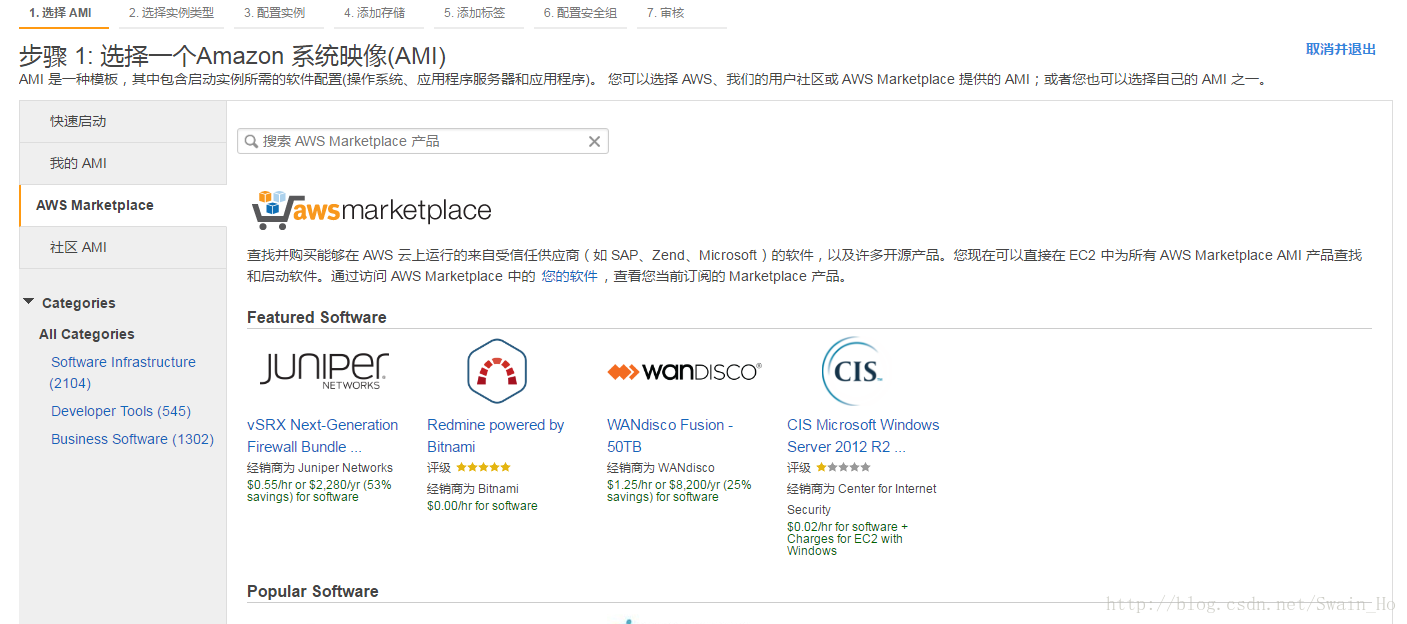Open vSRX Next-Generation Firewall Bundle link
The width and height of the screenshot is (1407, 624).
pos(322,436)
